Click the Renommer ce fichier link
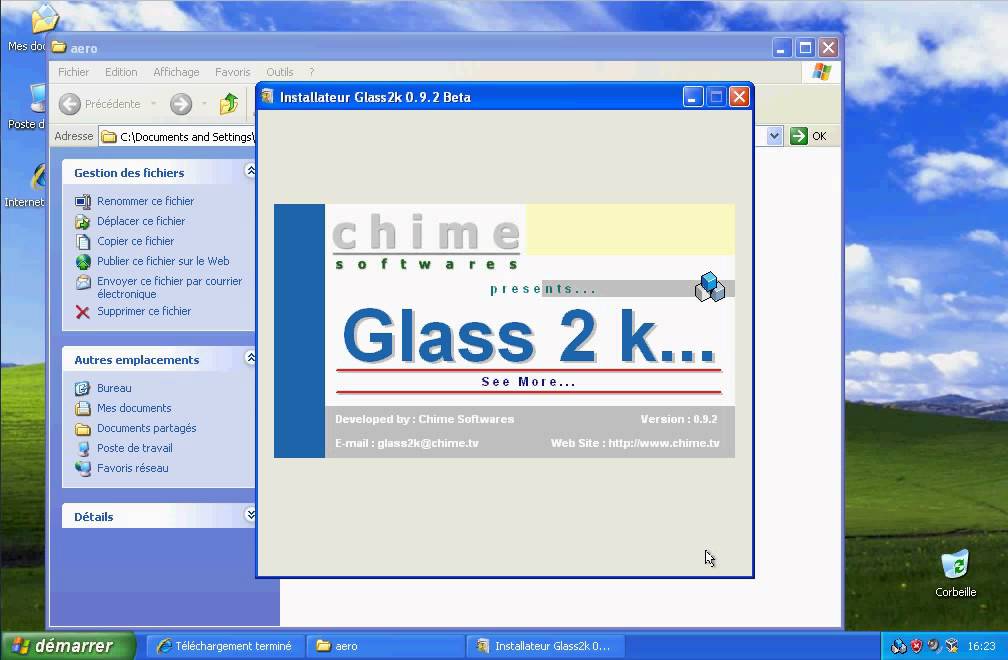Image resolution: width=1008 pixels, height=660 pixels. (x=145, y=201)
